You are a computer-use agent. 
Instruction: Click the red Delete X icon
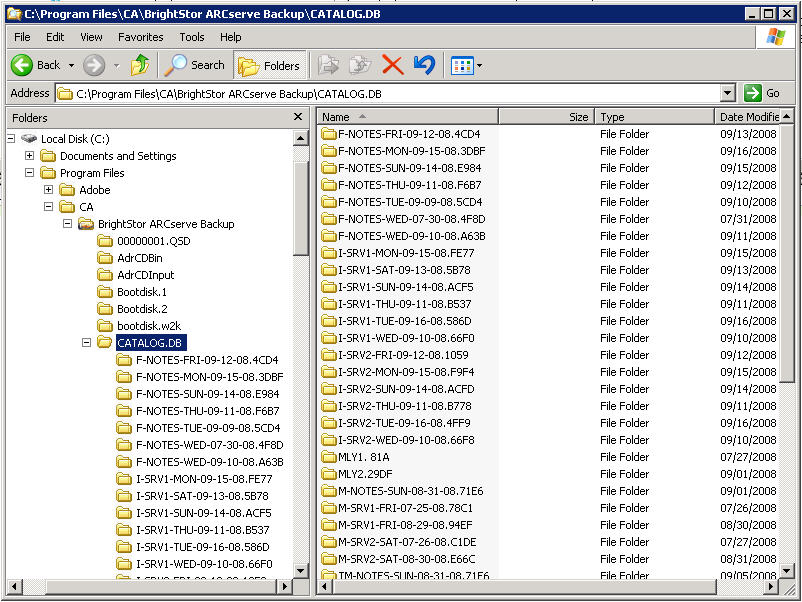point(392,65)
